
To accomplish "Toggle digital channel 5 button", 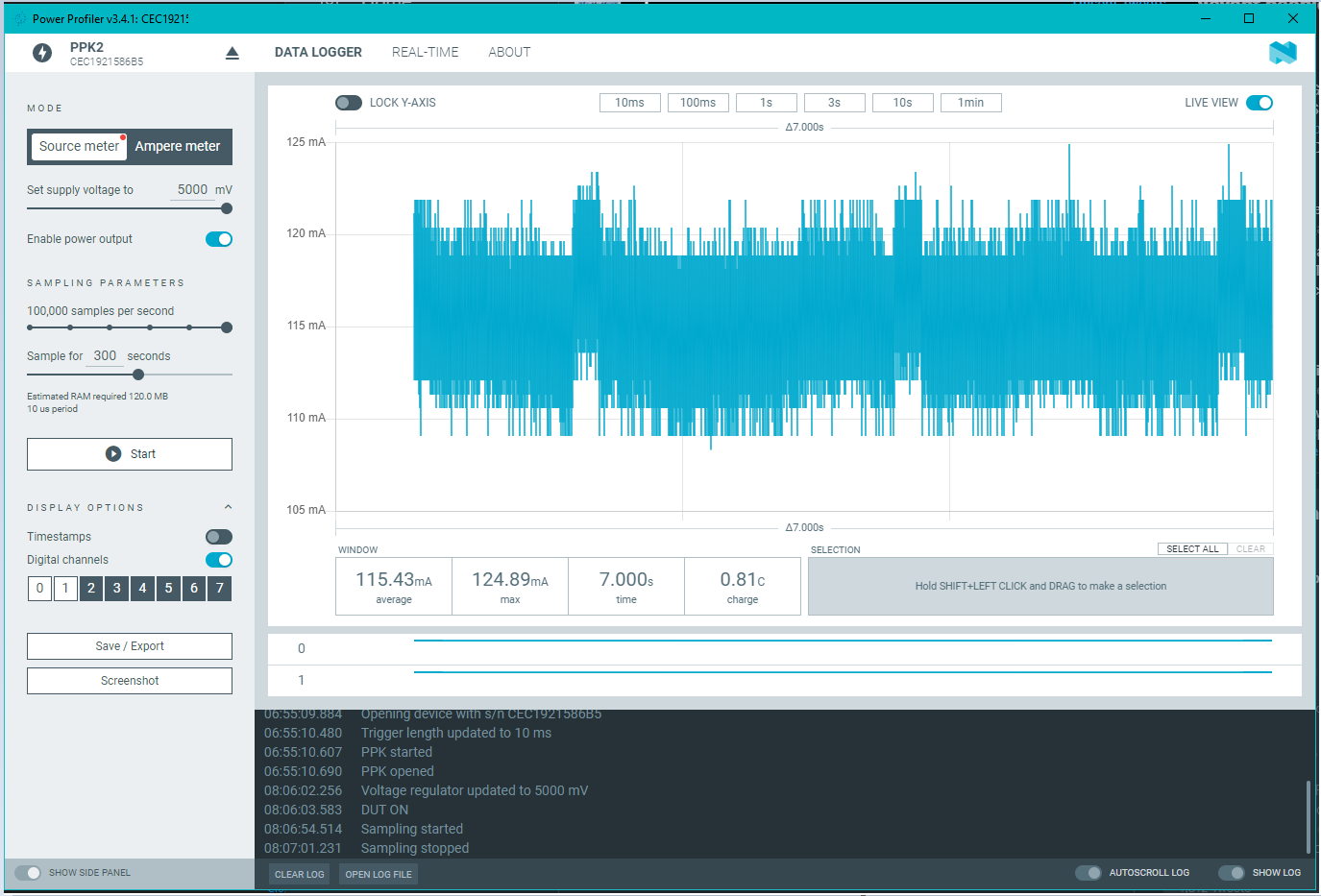I will pyautogui.click(x=168, y=589).
